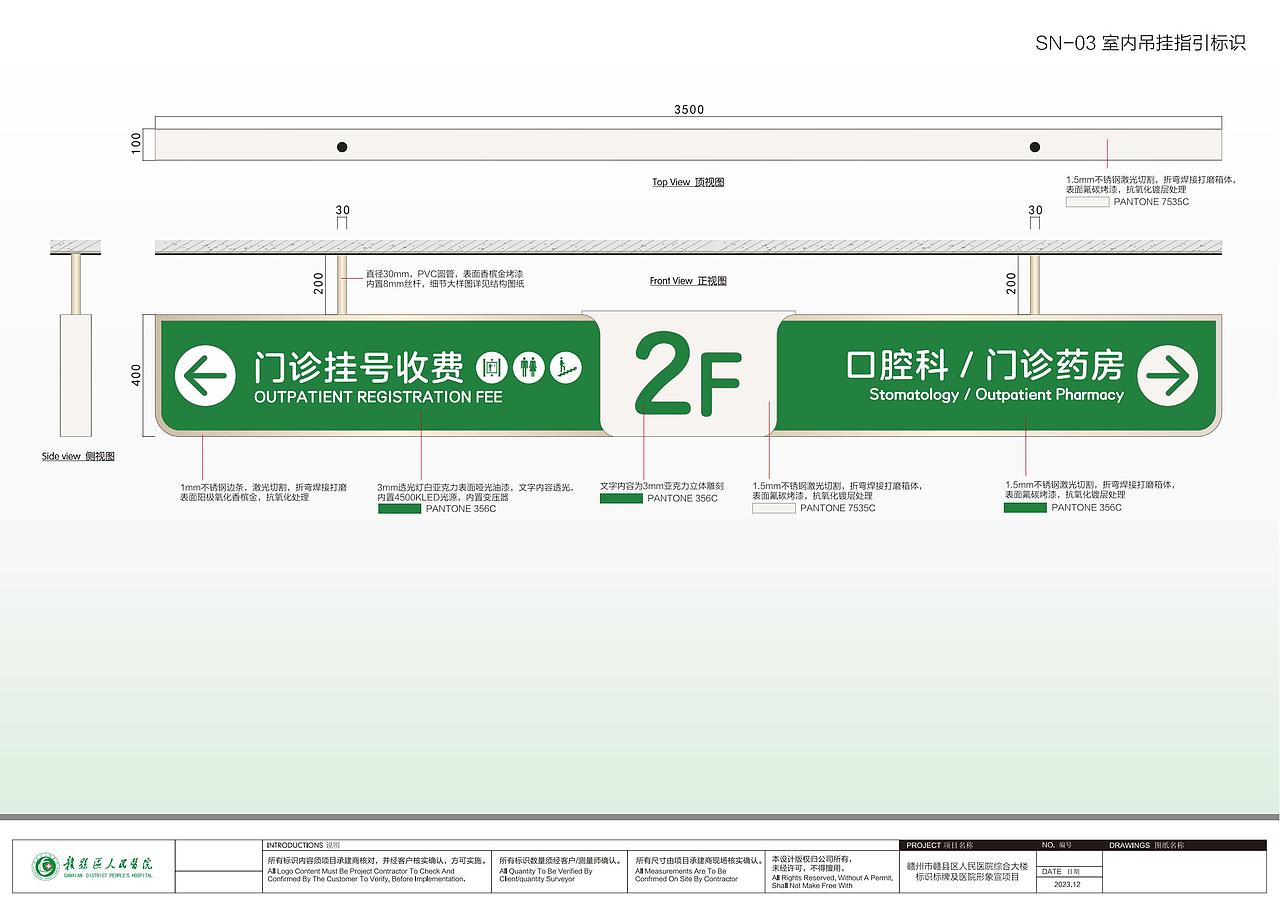
Task: Open the PROJECT 项目名称 field details
Action: pyautogui.click(x=938, y=843)
